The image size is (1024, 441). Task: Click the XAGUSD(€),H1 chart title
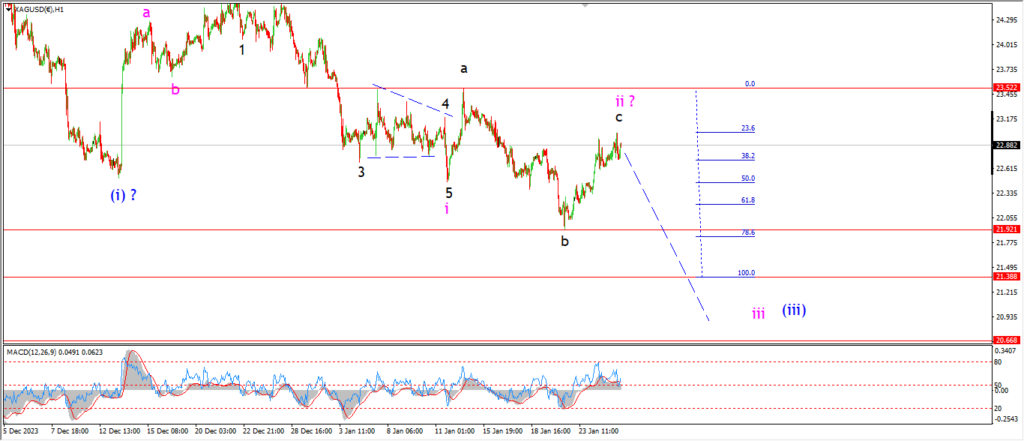tap(37, 10)
